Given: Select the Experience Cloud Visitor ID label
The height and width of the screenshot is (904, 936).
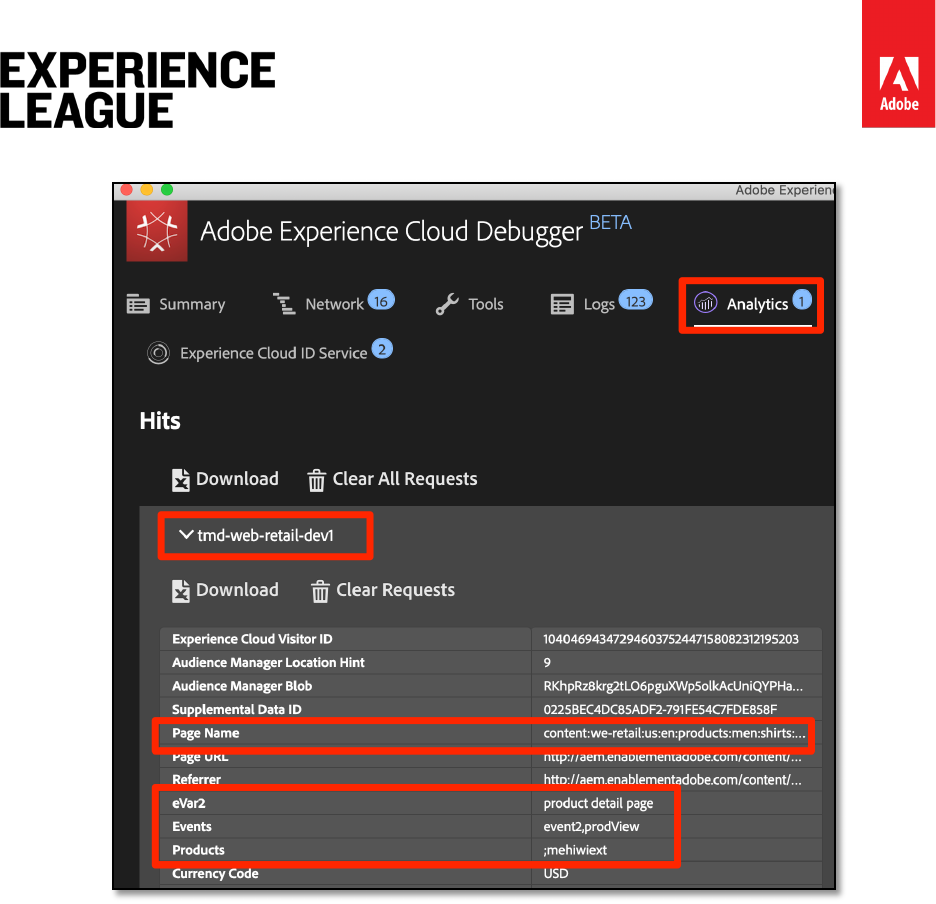Looking at the screenshot, I should click(252, 639).
